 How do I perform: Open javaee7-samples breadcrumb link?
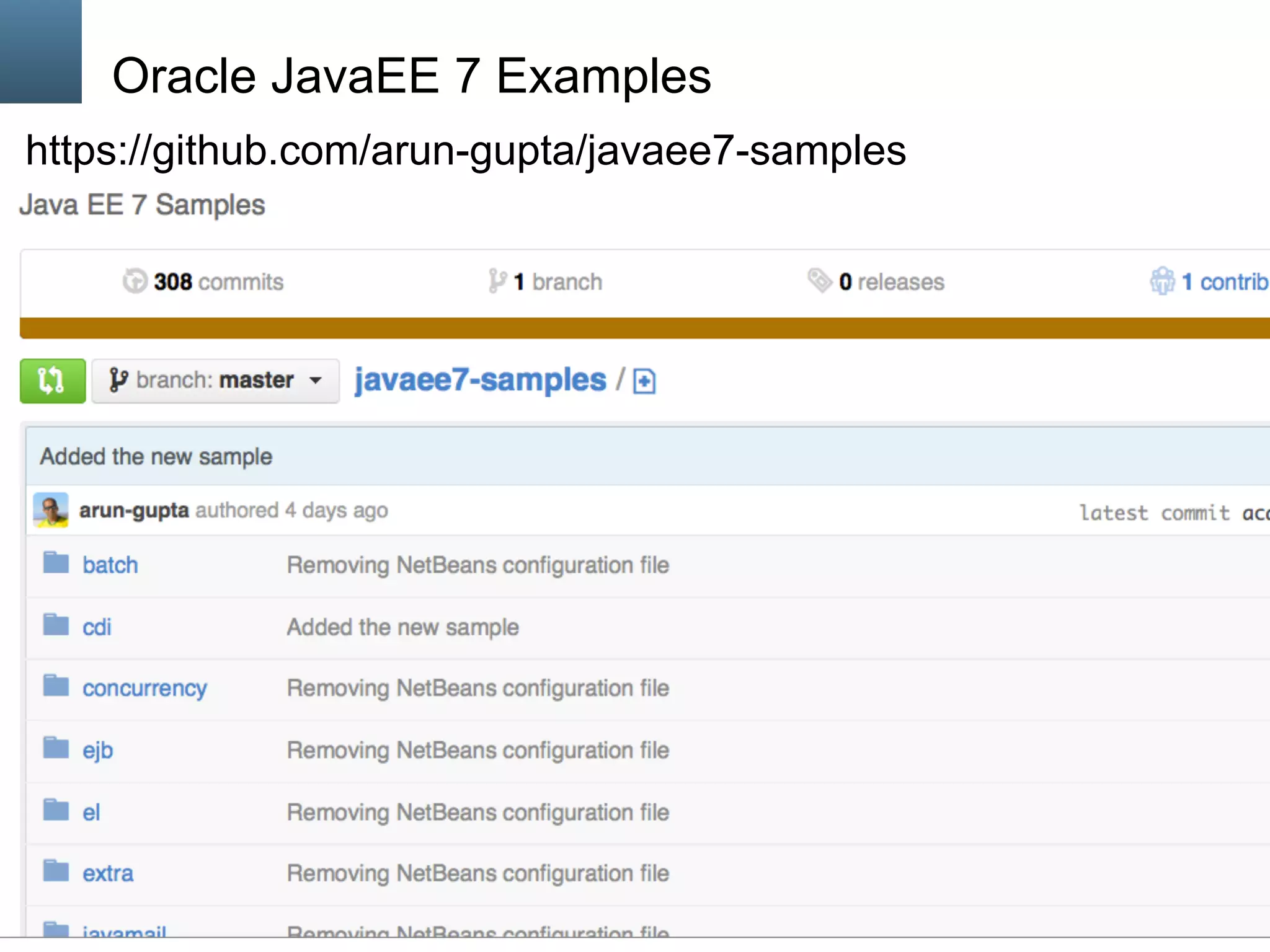tap(480, 380)
